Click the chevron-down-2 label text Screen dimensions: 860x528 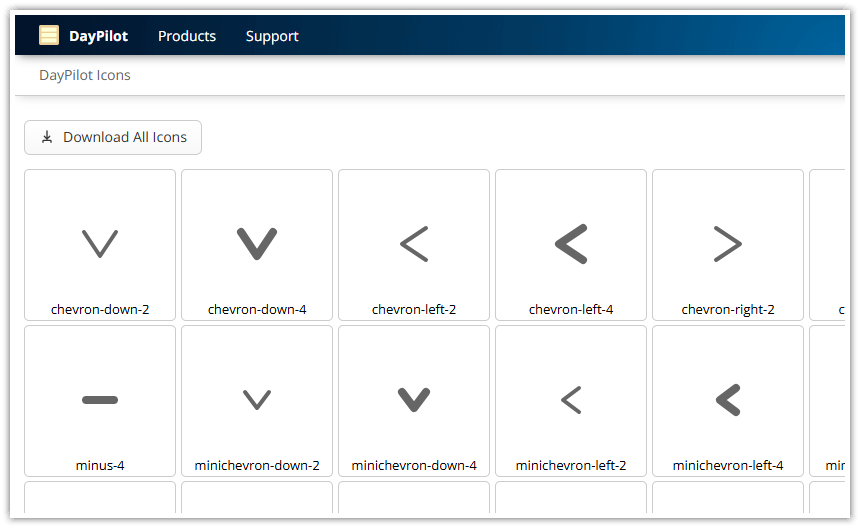click(100, 310)
